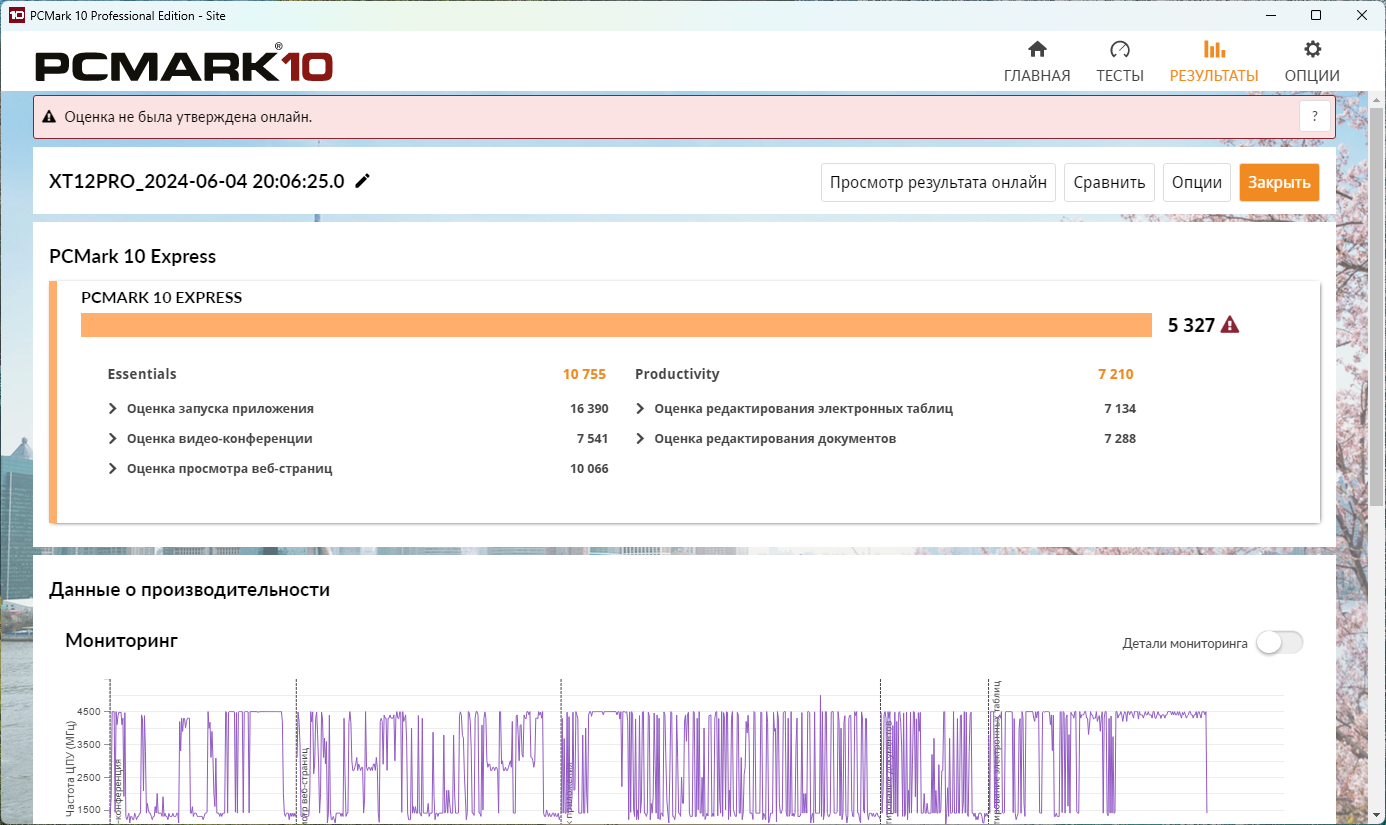This screenshot has width=1386, height=825.
Task: Click the pencil icon to rename result
Action: point(362,181)
